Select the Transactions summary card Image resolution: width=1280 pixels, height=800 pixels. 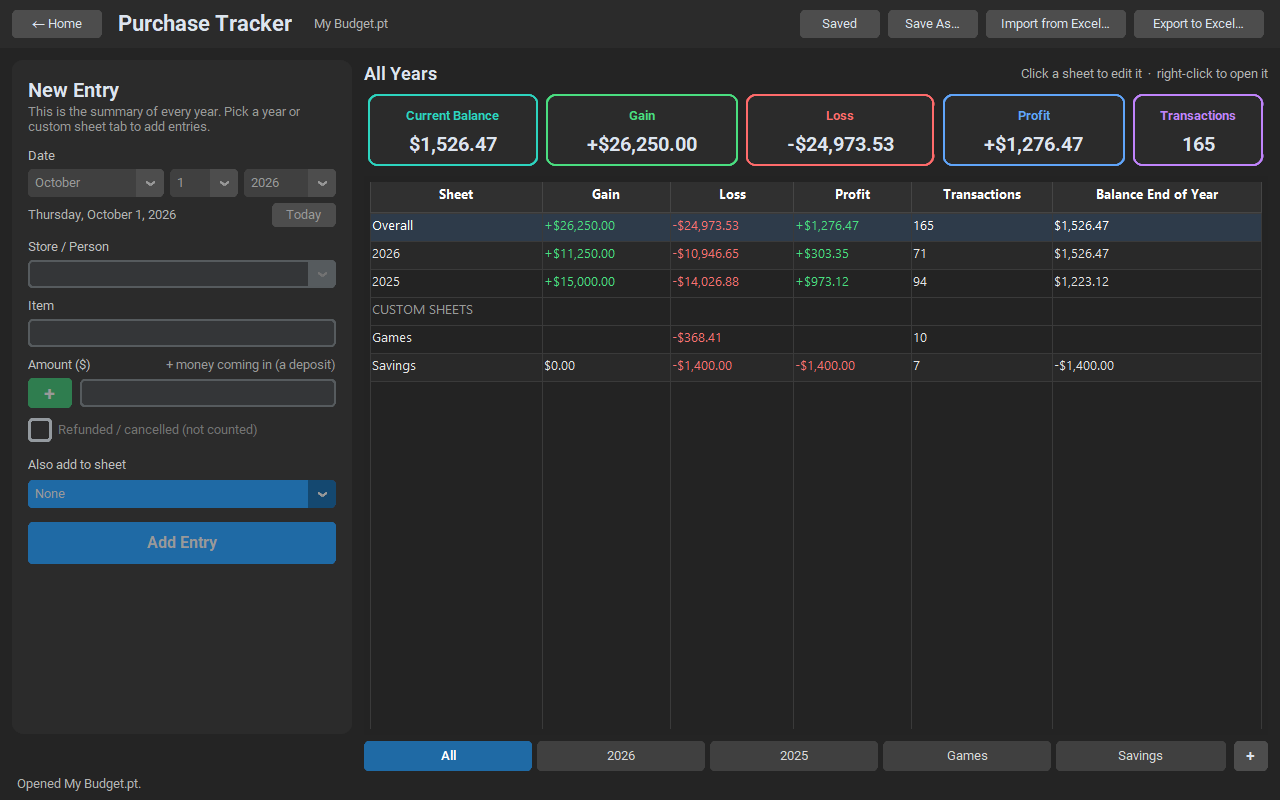(1198, 130)
